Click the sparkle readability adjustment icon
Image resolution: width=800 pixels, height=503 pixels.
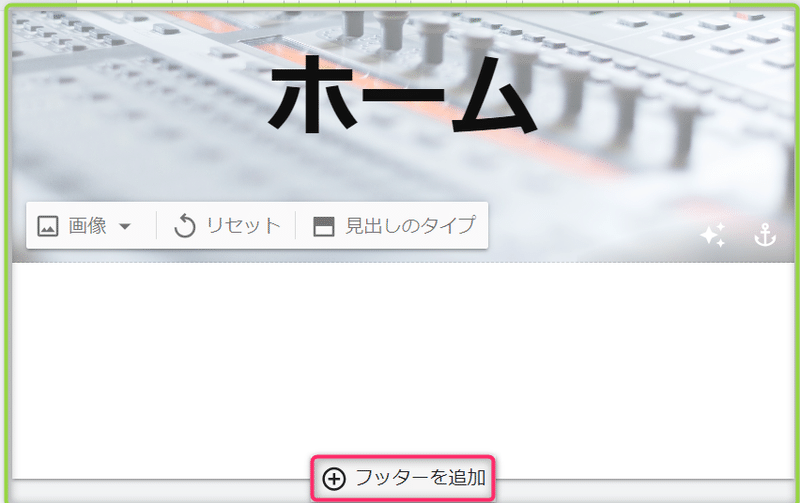click(x=713, y=235)
